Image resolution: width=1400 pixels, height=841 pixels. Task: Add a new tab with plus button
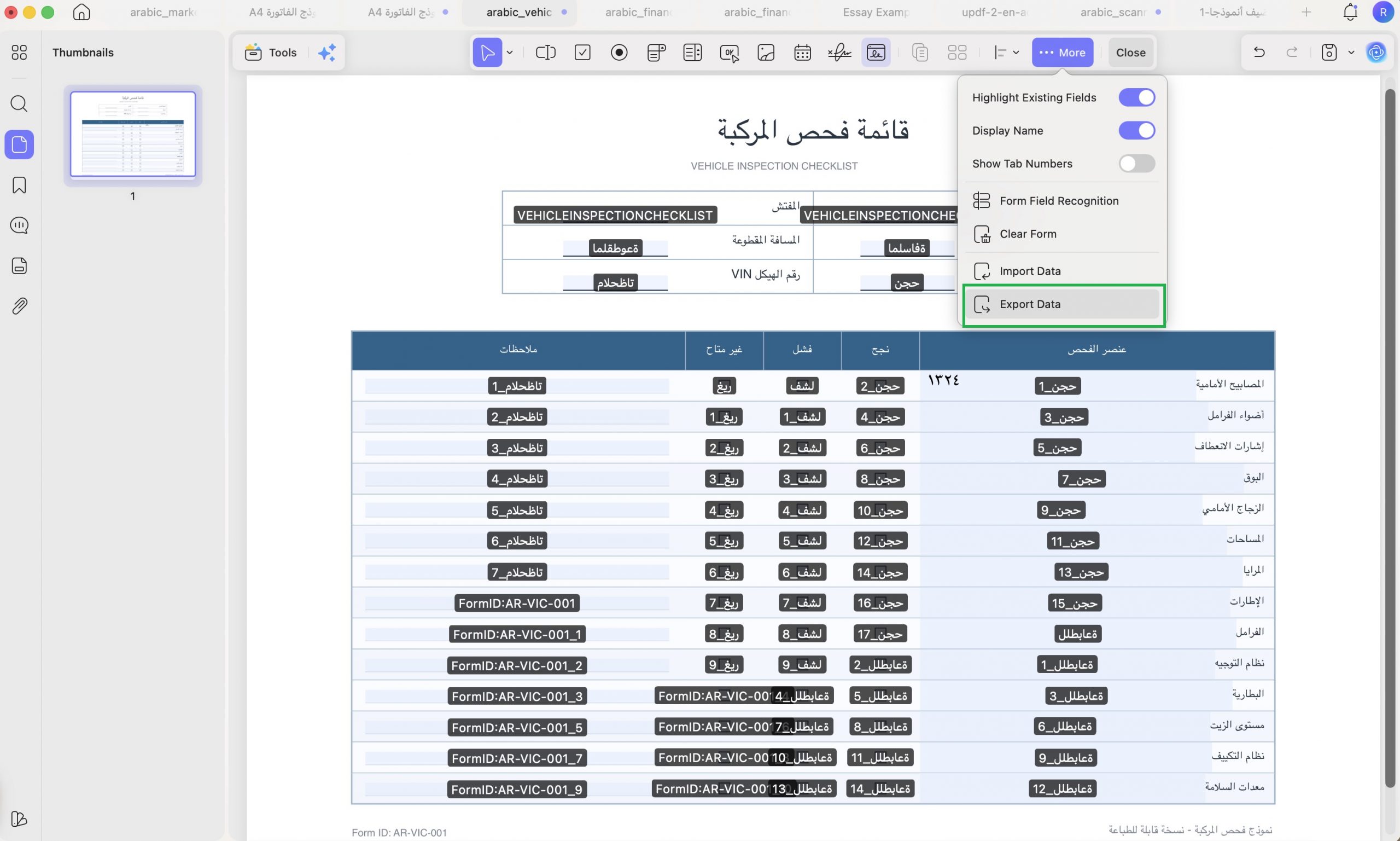1306,12
